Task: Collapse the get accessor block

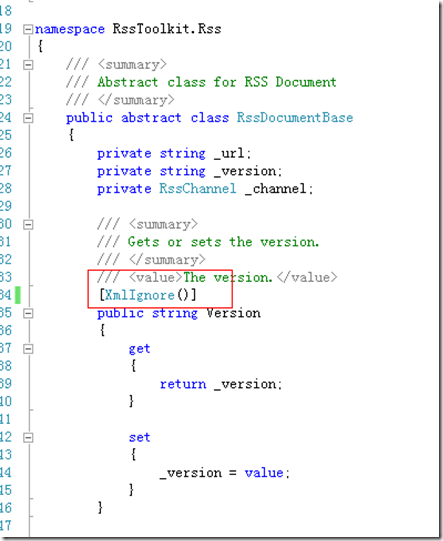Action: coord(28,349)
